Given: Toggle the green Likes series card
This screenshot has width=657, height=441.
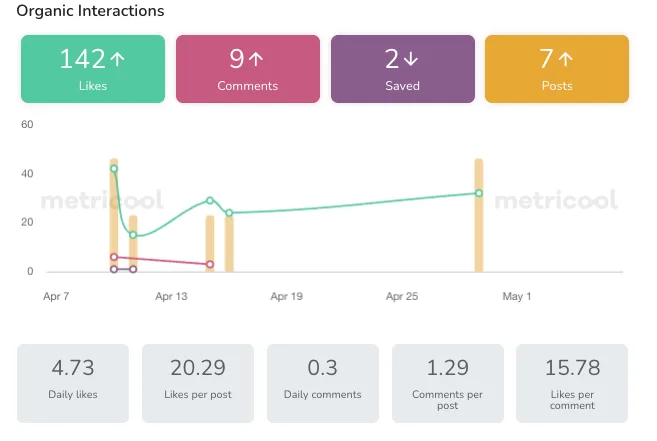Looking at the screenshot, I should point(93,69).
